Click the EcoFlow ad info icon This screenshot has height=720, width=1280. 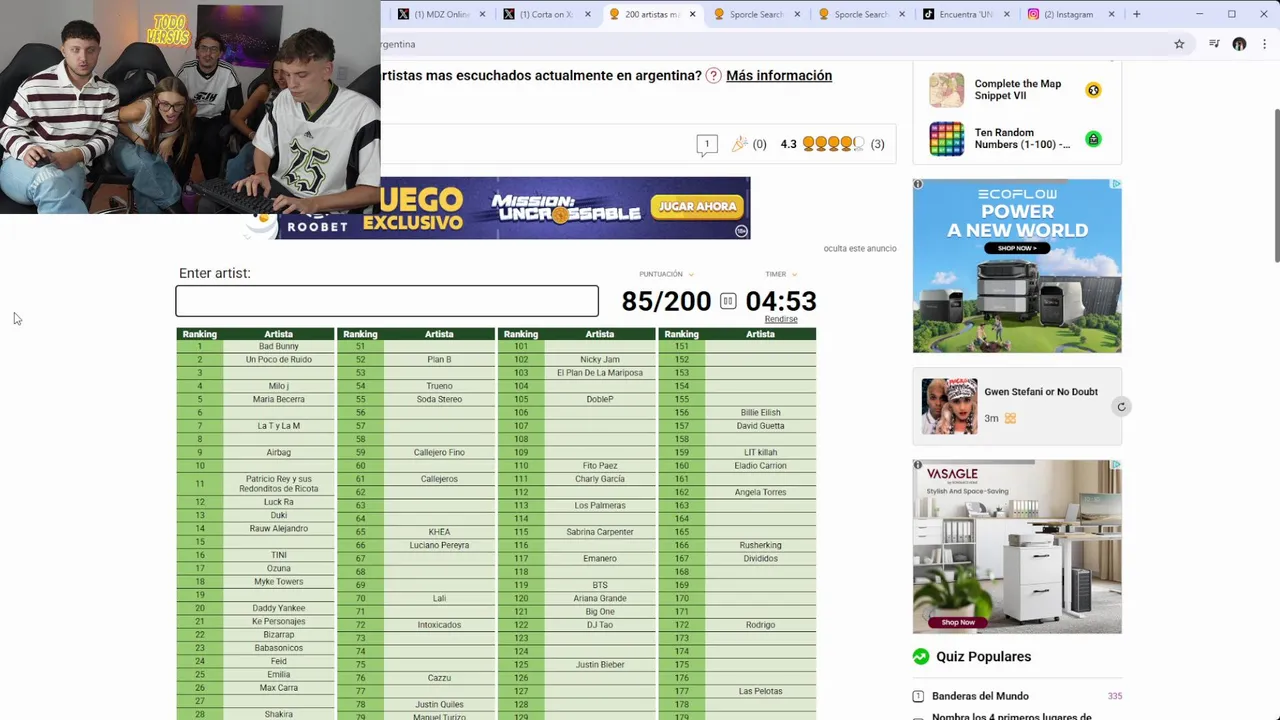click(918, 184)
